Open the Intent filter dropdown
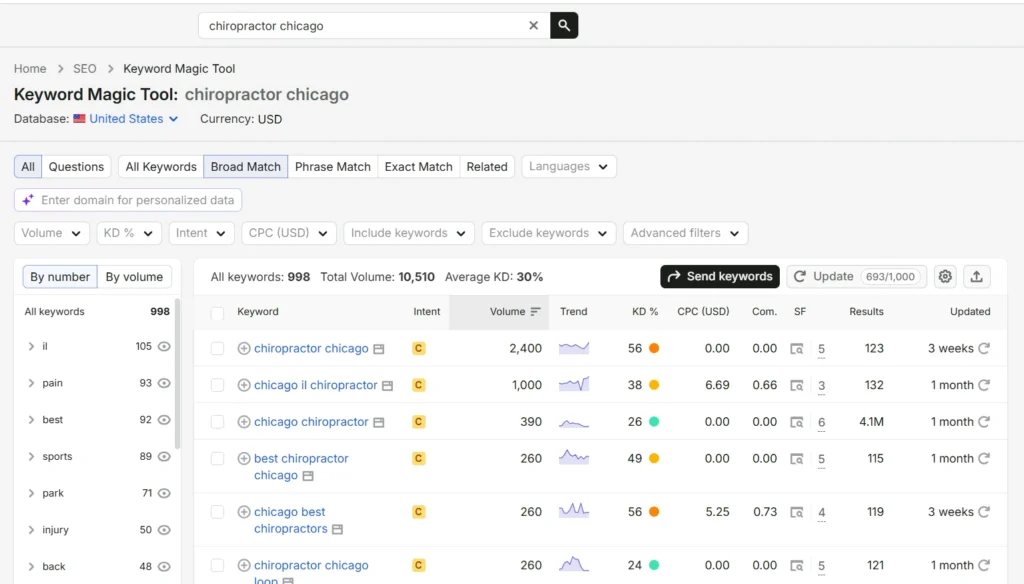This screenshot has width=1024, height=584. click(201, 233)
